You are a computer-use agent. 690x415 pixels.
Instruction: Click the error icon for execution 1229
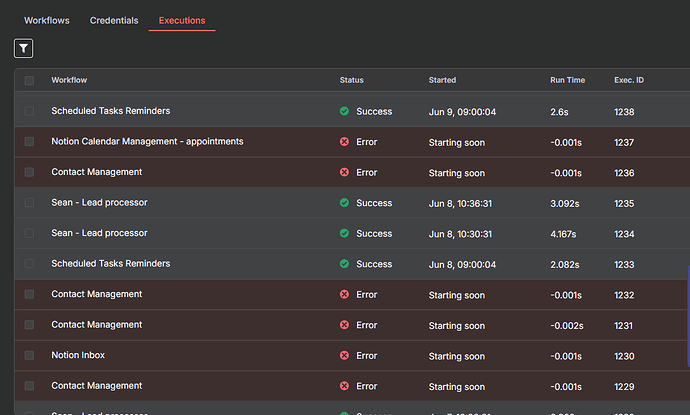[x=345, y=386]
